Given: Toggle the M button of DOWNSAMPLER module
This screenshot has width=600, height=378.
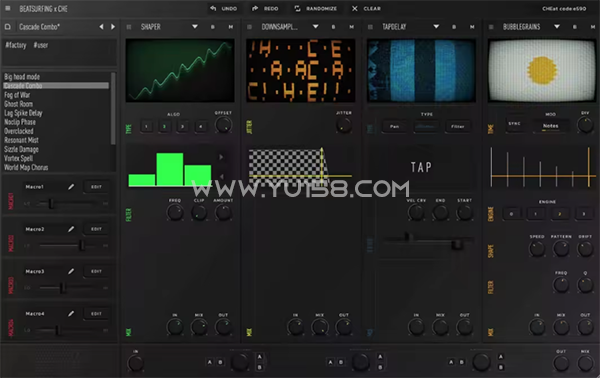Looking at the screenshot, I should pyautogui.click(x=351, y=27).
